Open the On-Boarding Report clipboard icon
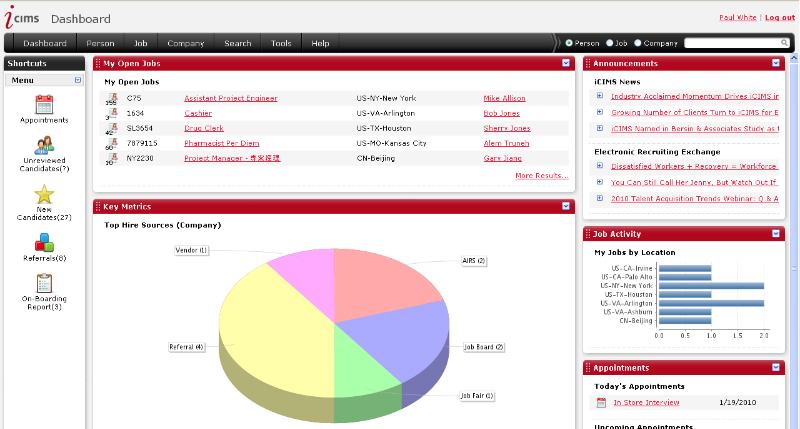Viewport: 800px width, 429px height. (44, 284)
